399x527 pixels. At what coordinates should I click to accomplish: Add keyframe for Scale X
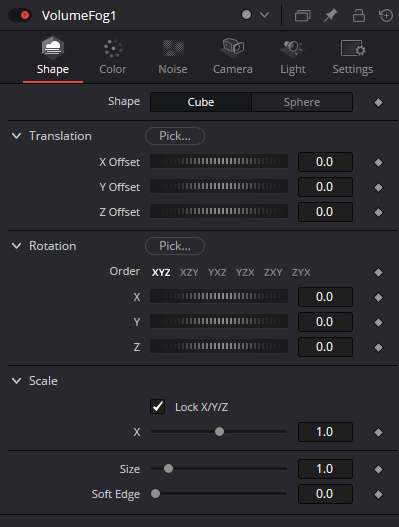[x=378, y=432]
